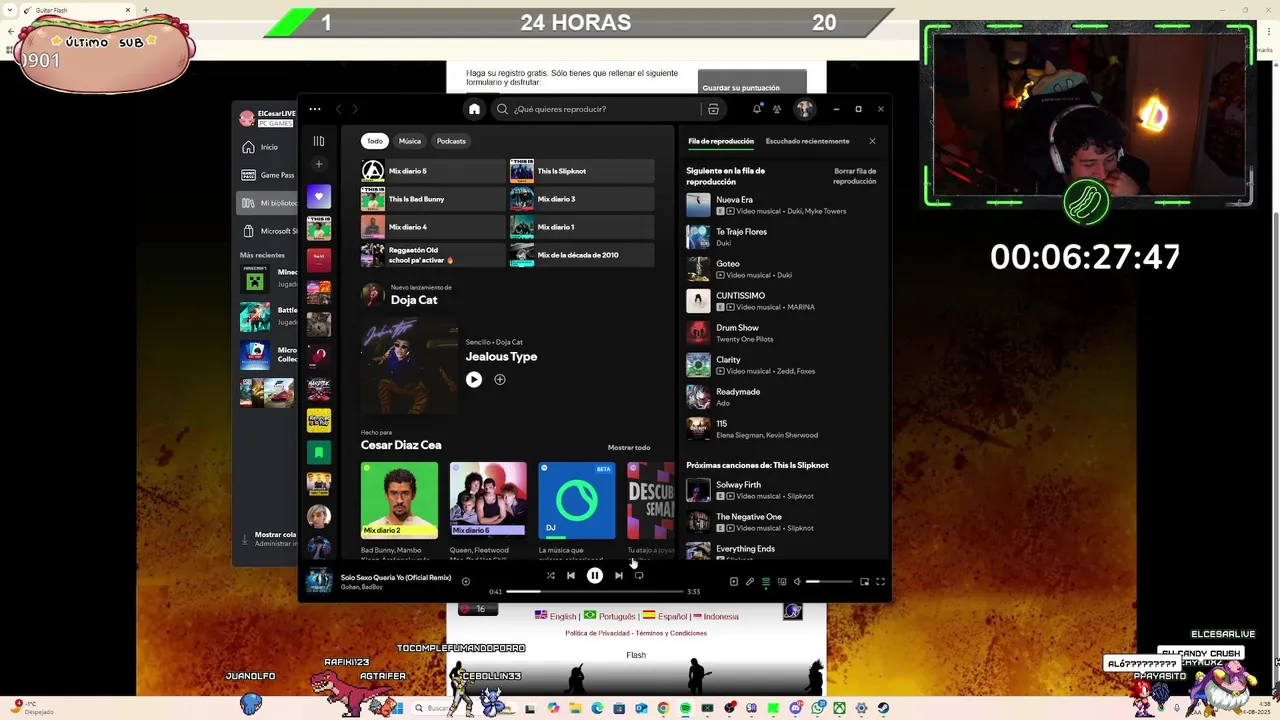Skip to next track
The width and height of the screenshot is (1280, 720).
[x=618, y=575]
